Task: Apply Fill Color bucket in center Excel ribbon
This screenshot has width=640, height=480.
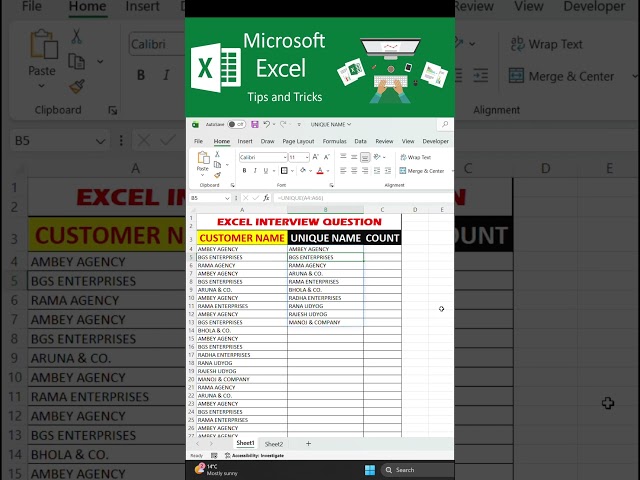Action: 303,171
